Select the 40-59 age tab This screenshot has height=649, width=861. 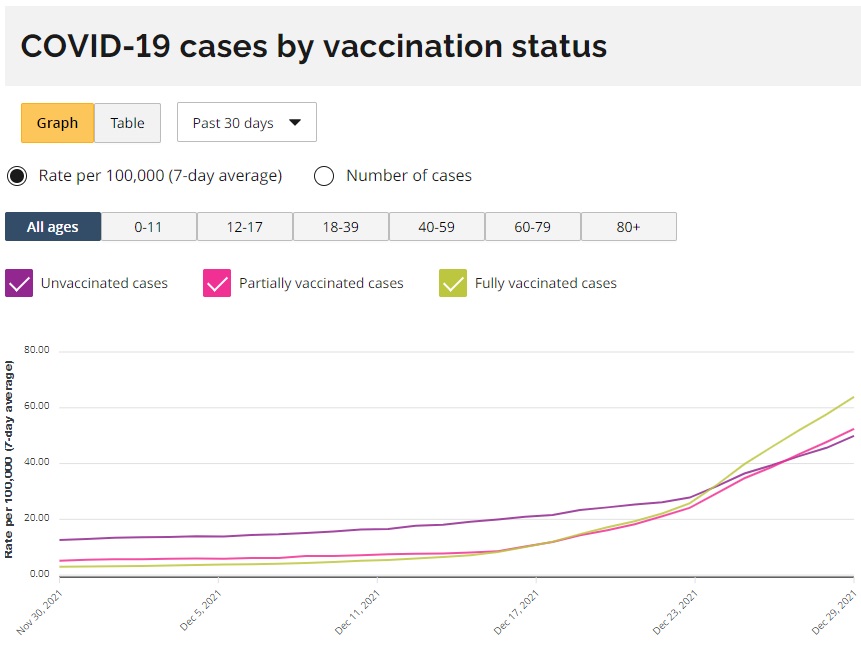[x=436, y=227]
